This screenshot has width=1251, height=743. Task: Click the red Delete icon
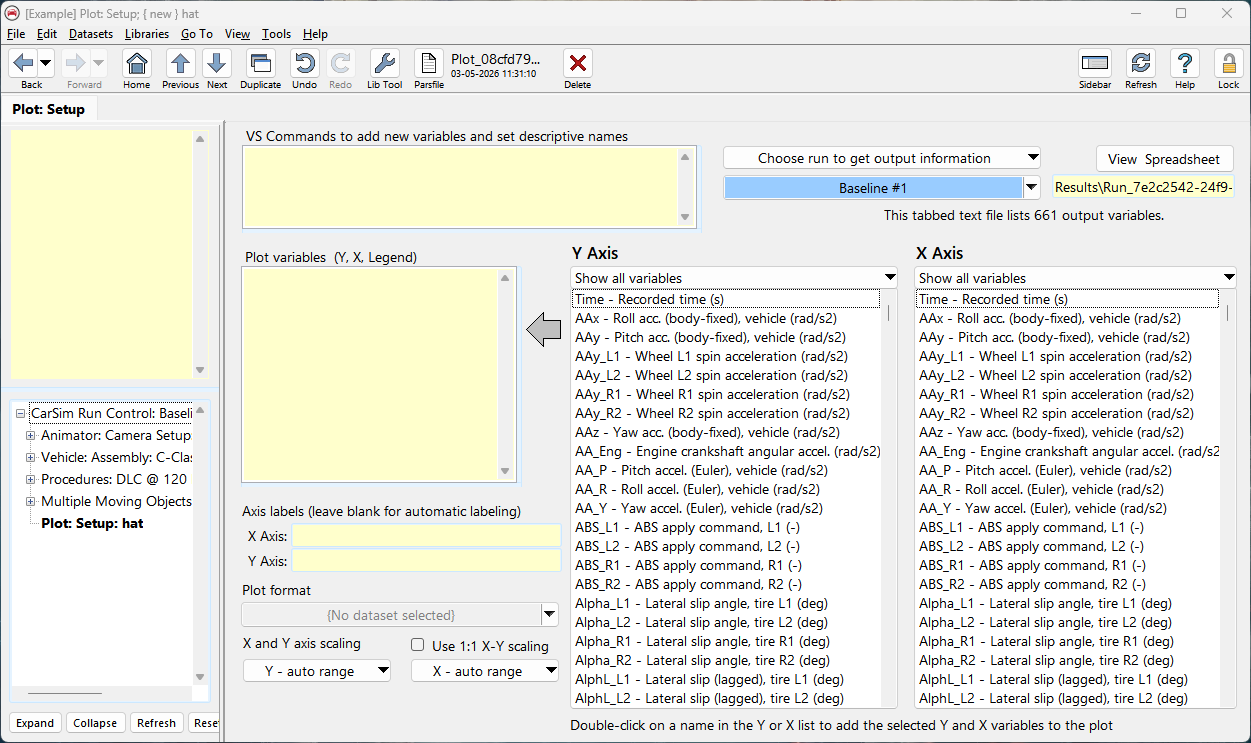click(577, 65)
